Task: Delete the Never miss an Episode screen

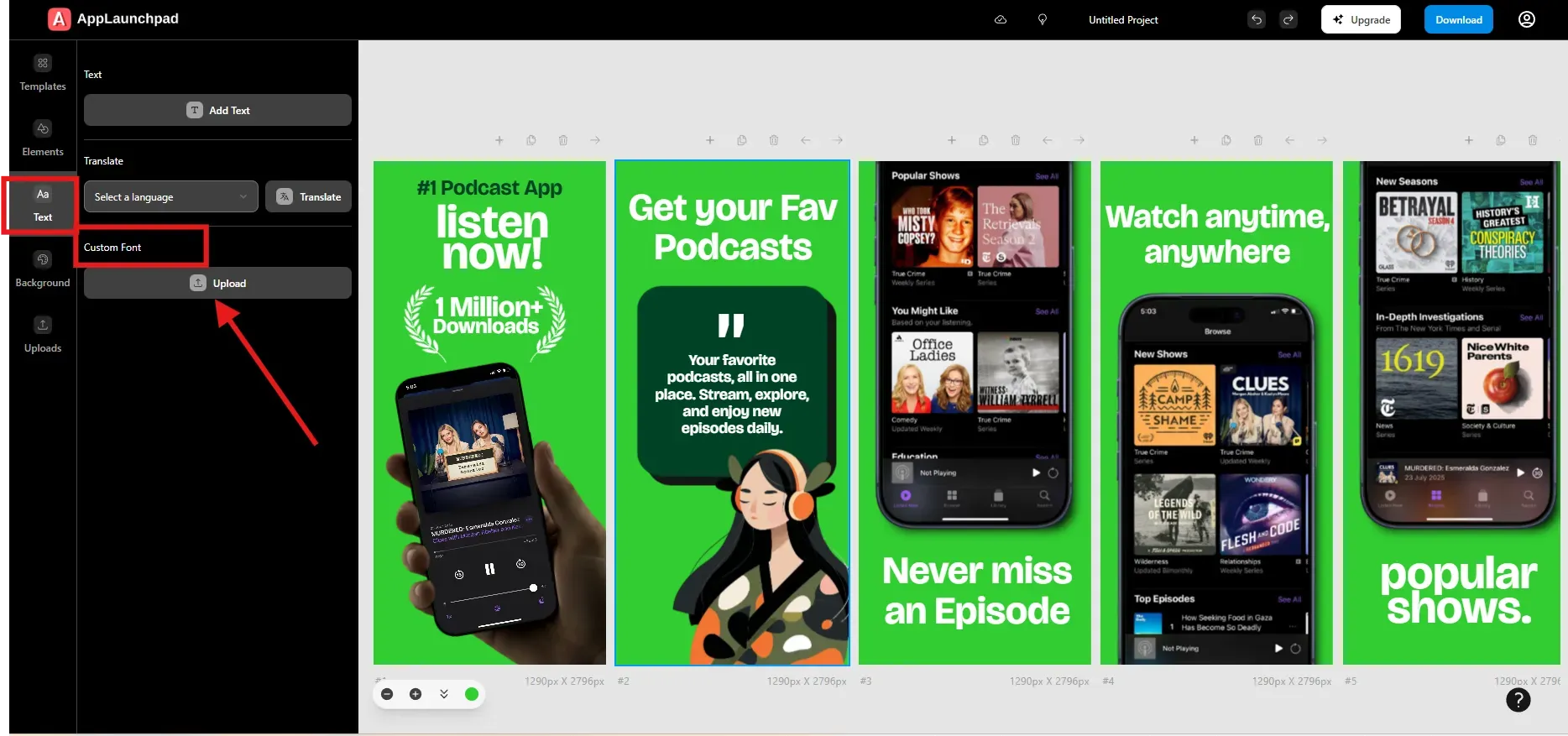Action: point(1016,140)
